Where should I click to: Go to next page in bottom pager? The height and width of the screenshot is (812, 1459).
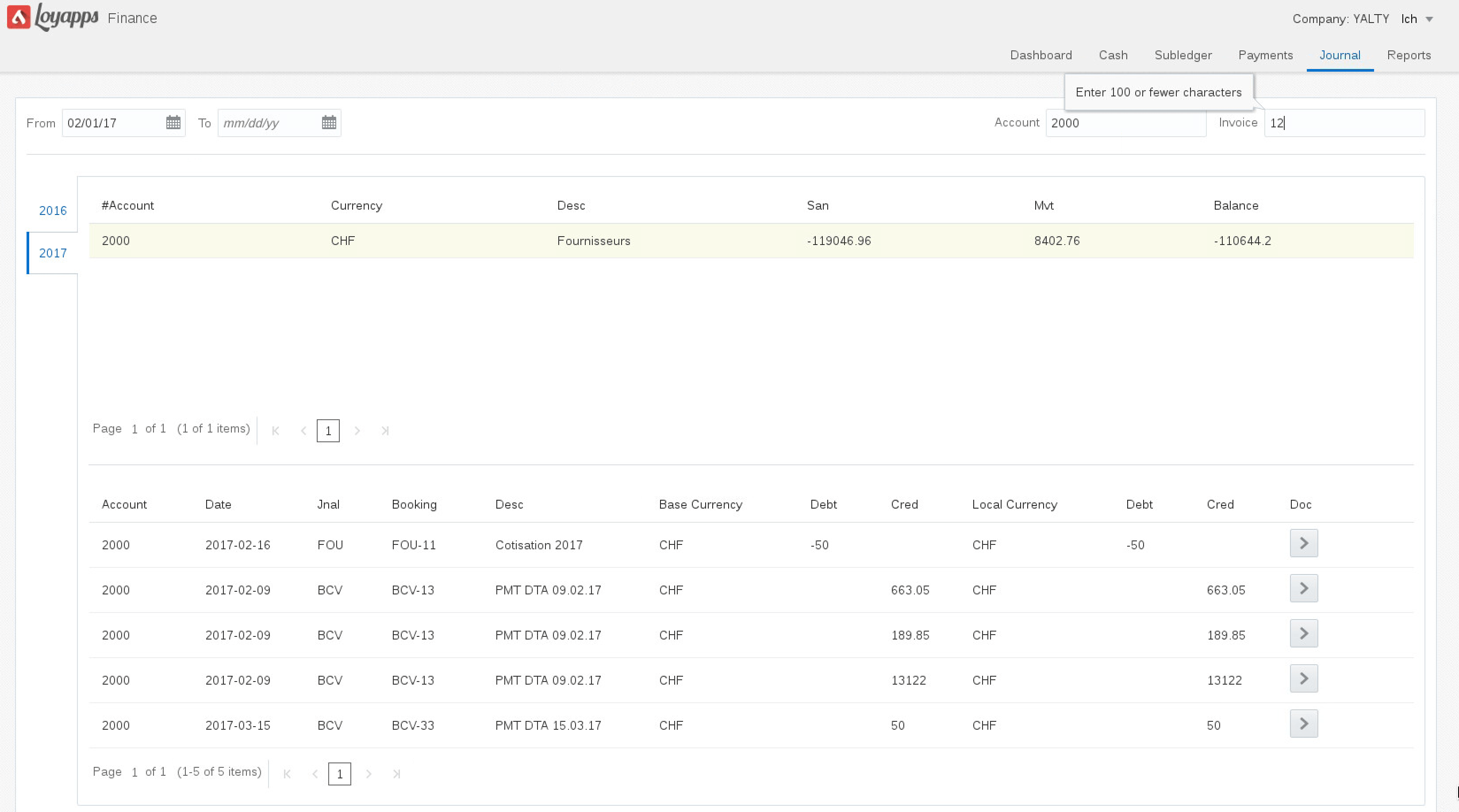coord(369,774)
